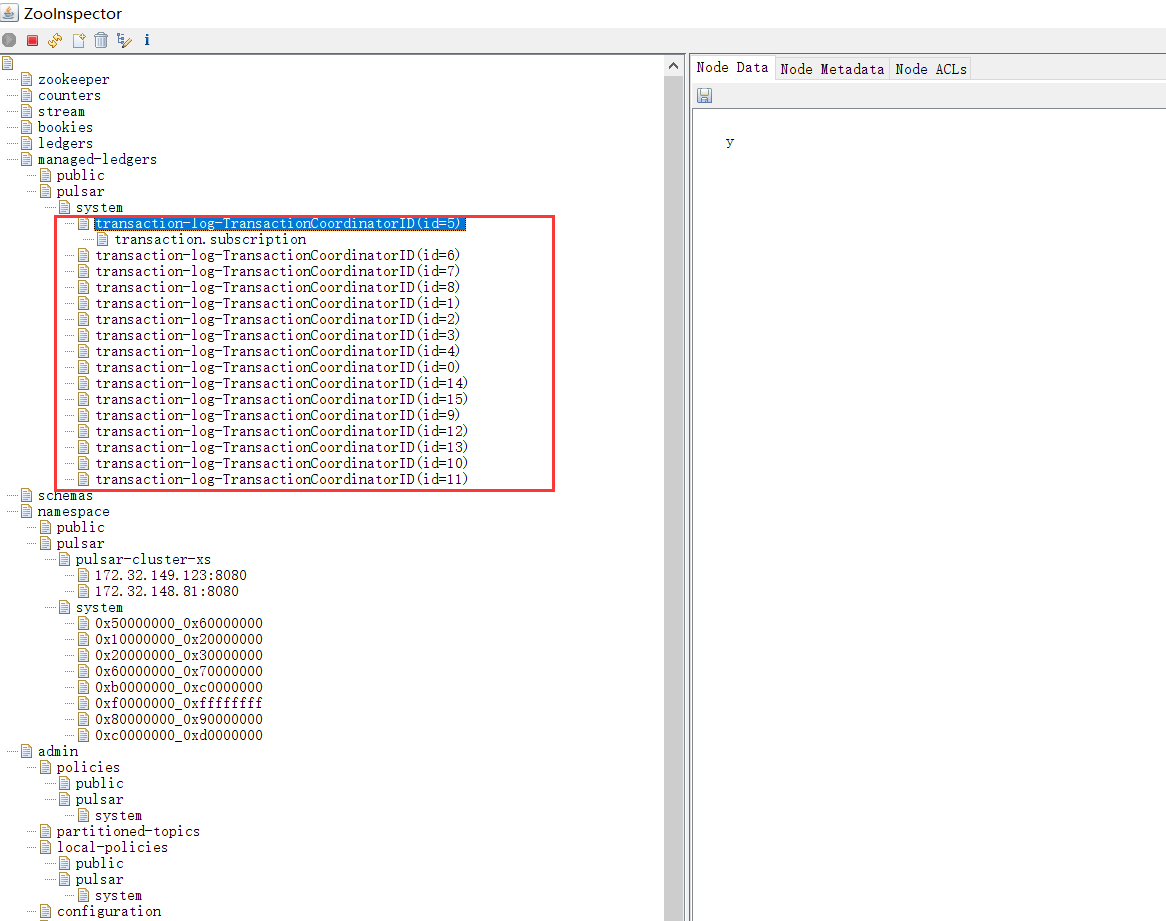Select highlighted transaction-log node id=5

(x=280, y=224)
